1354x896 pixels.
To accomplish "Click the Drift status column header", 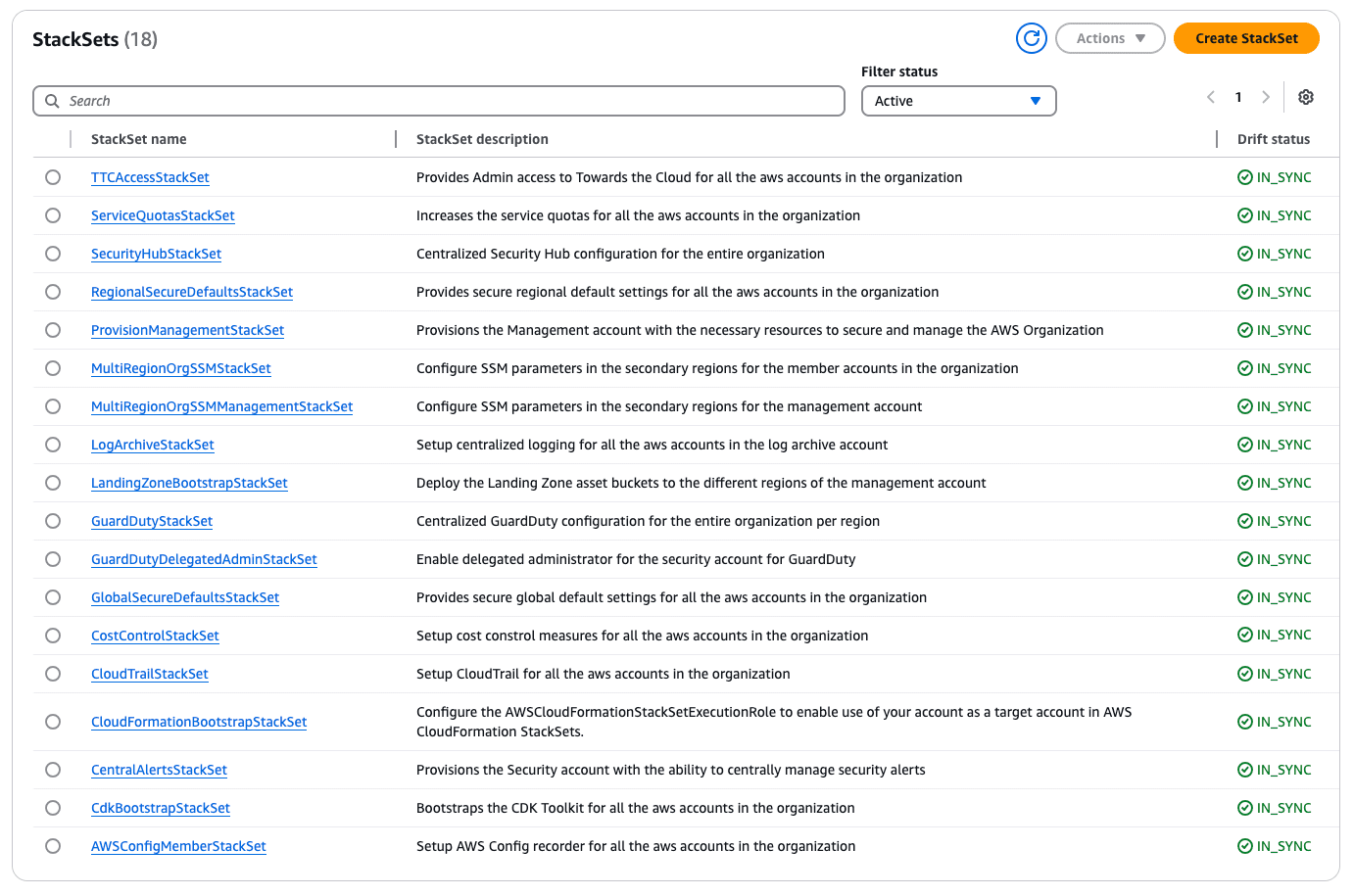I will click(x=1274, y=139).
